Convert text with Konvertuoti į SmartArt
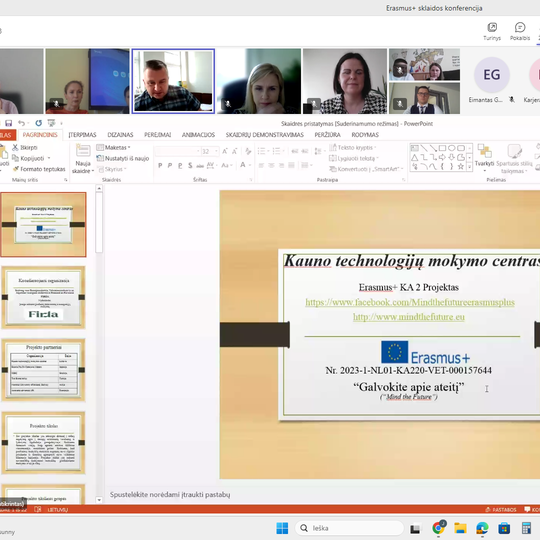Screen dimensions: 540x540 [x=366, y=169]
